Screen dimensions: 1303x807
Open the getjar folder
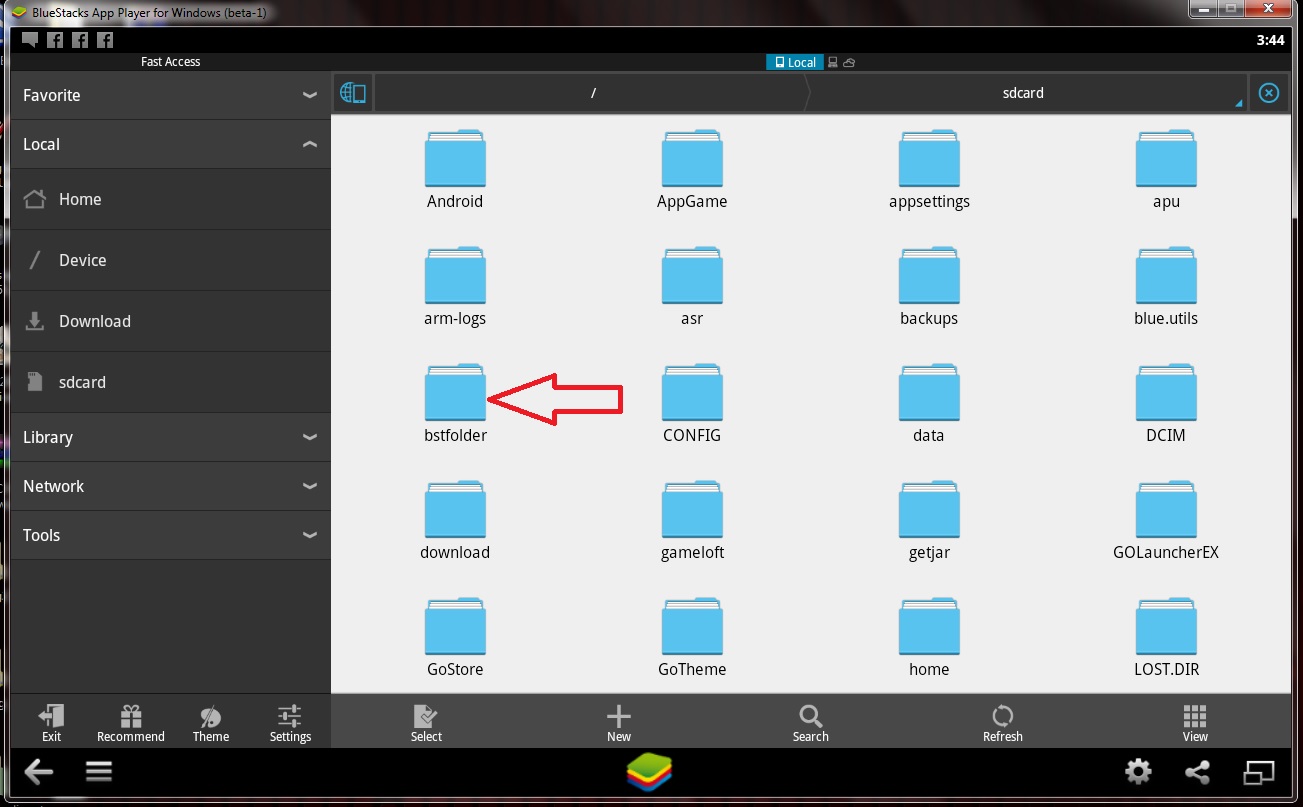[x=929, y=521]
